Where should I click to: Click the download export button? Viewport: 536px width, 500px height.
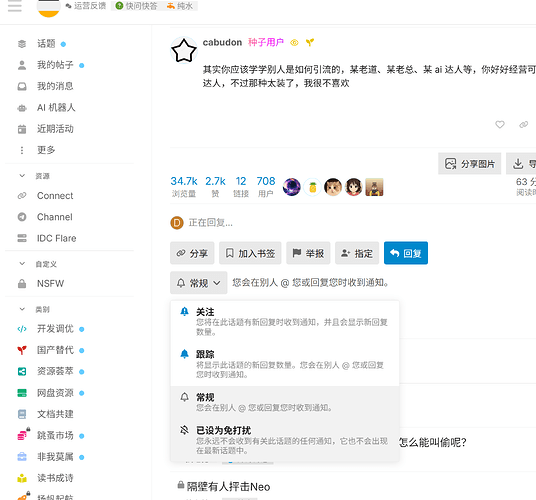point(521,164)
